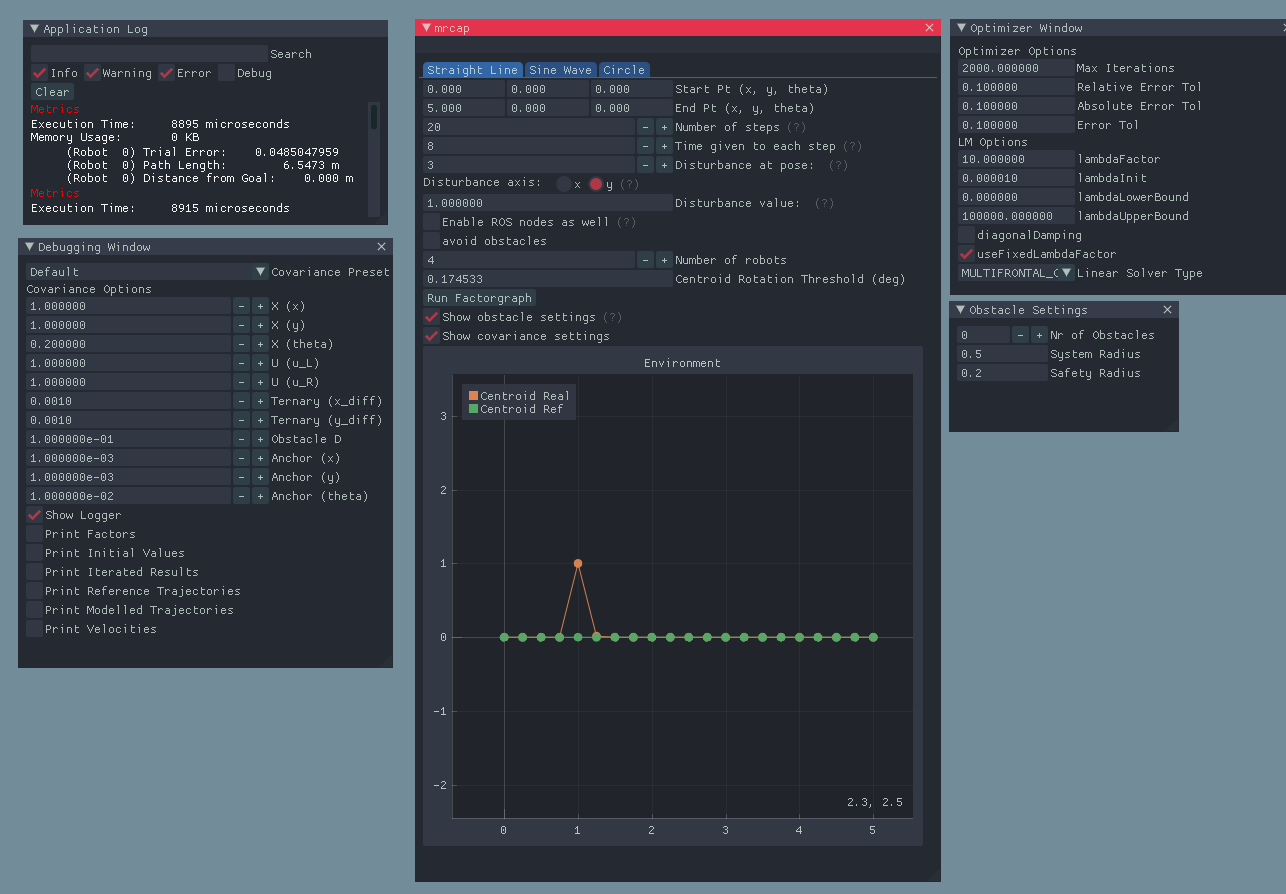Uncheck Show obstacle settings
This screenshot has width=1286, height=894.
pyautogui.click(x=431, y=317)
